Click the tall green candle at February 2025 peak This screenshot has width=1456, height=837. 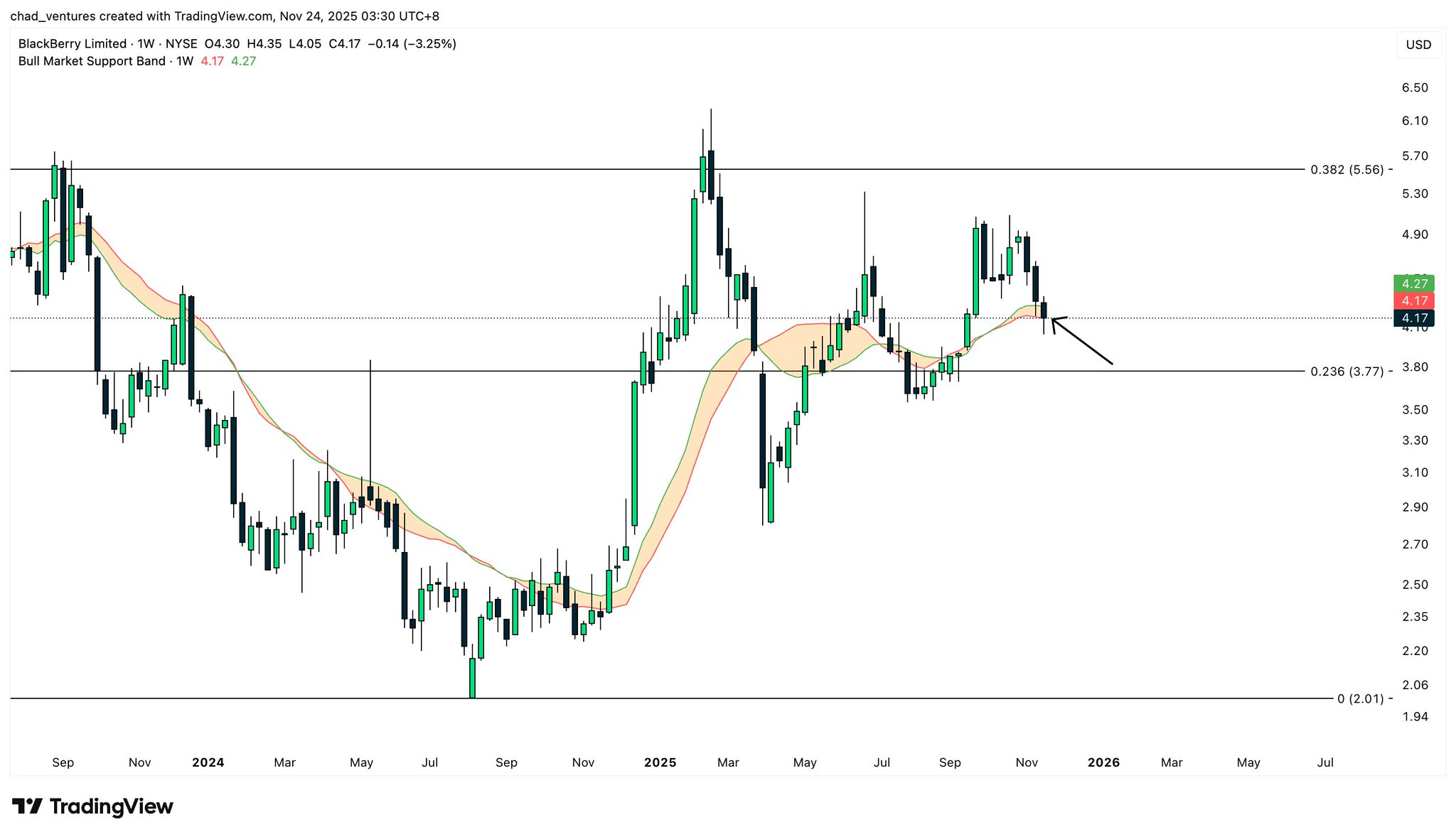coord(694,256)
